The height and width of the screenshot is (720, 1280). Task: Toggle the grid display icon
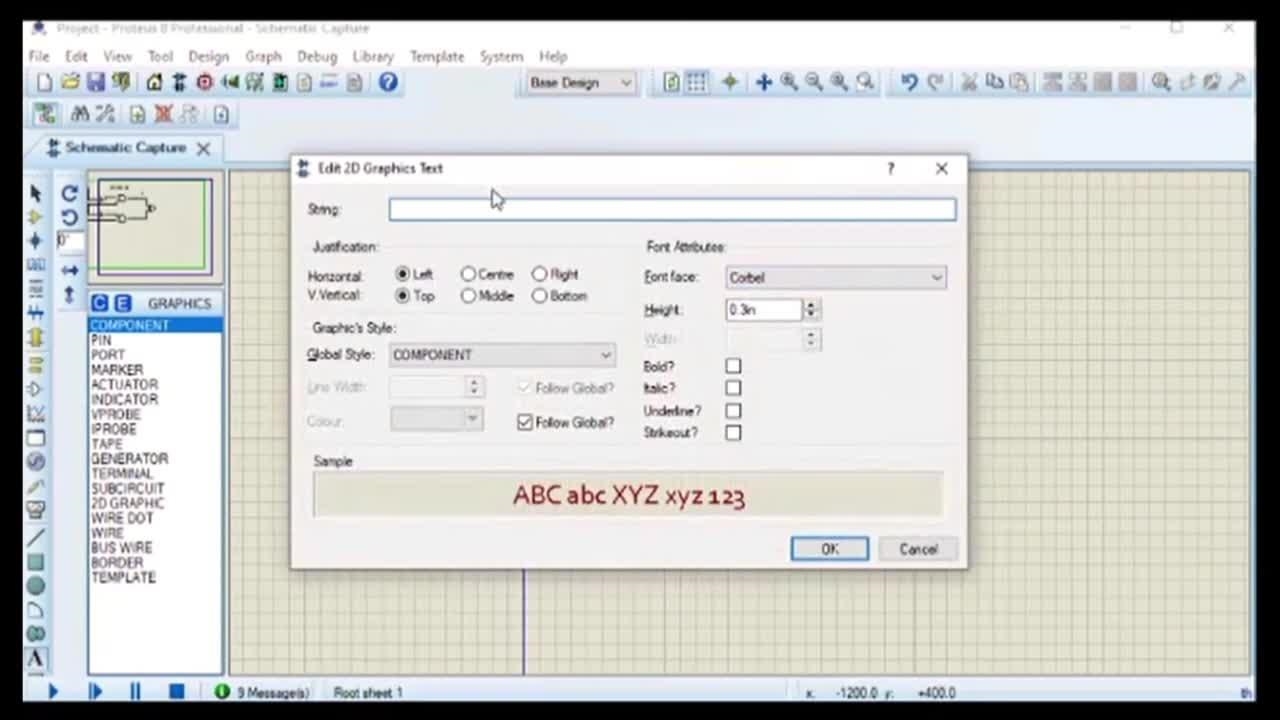click(697, 83)
